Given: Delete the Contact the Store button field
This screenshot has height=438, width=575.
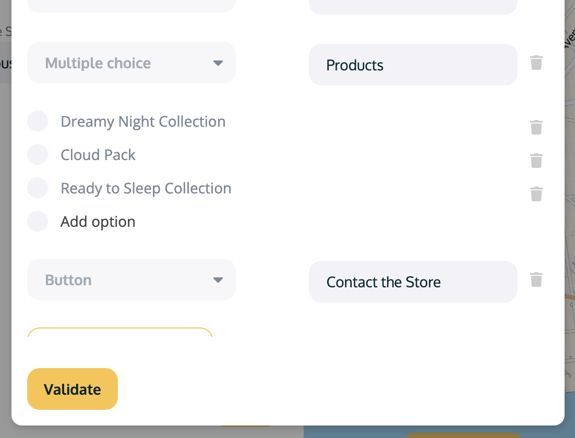Looking at the screenshot, I should pos(536,280).
